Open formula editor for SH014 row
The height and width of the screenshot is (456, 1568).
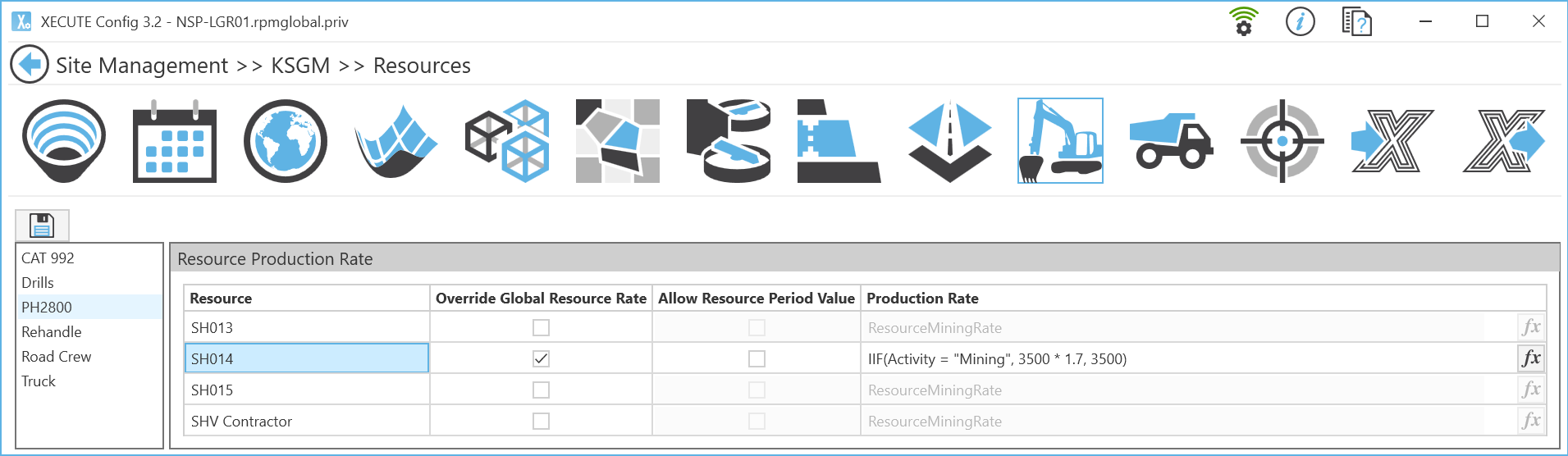[x=1531, y=358]
